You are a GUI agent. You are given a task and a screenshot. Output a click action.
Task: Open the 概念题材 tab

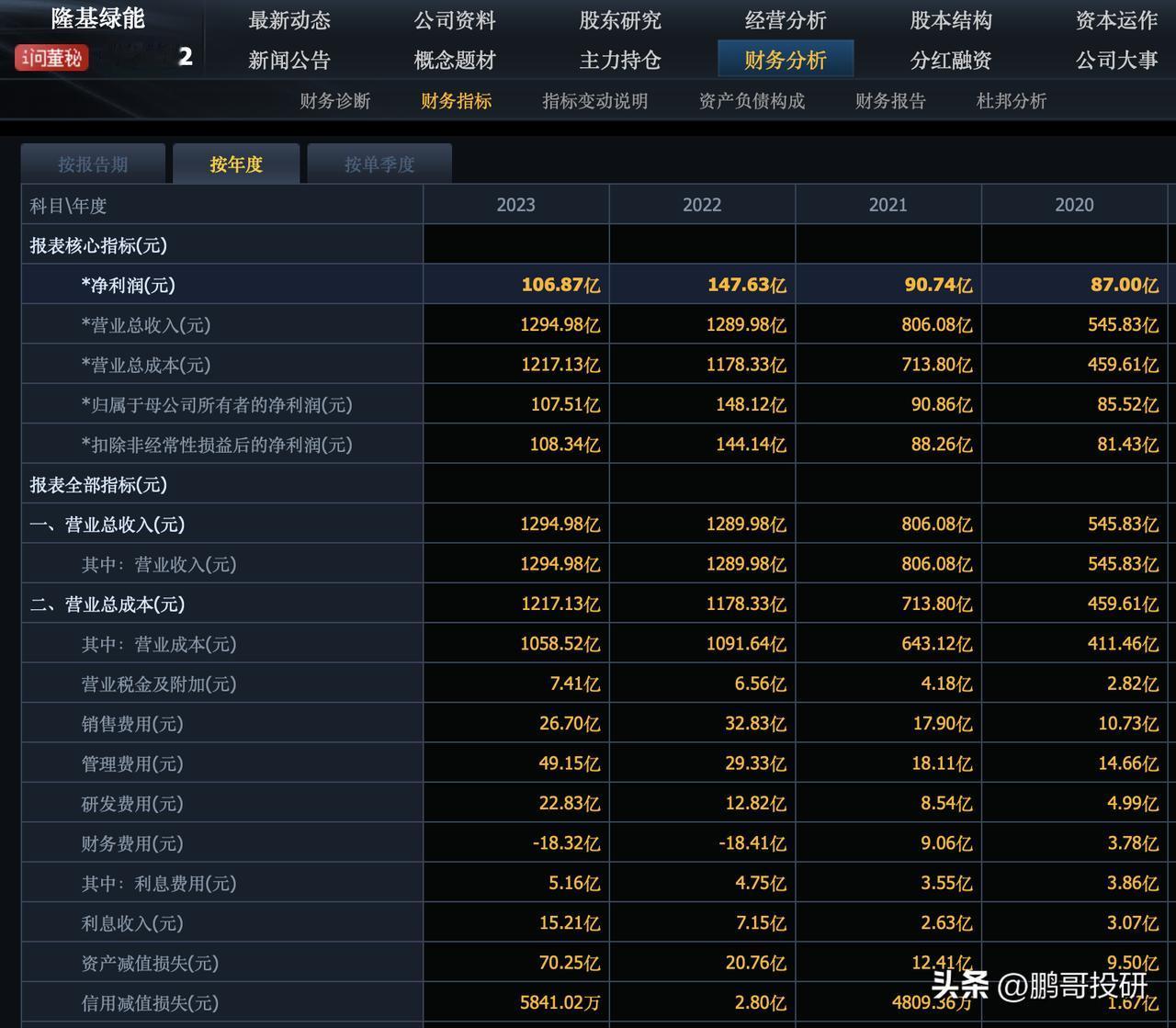455,60
